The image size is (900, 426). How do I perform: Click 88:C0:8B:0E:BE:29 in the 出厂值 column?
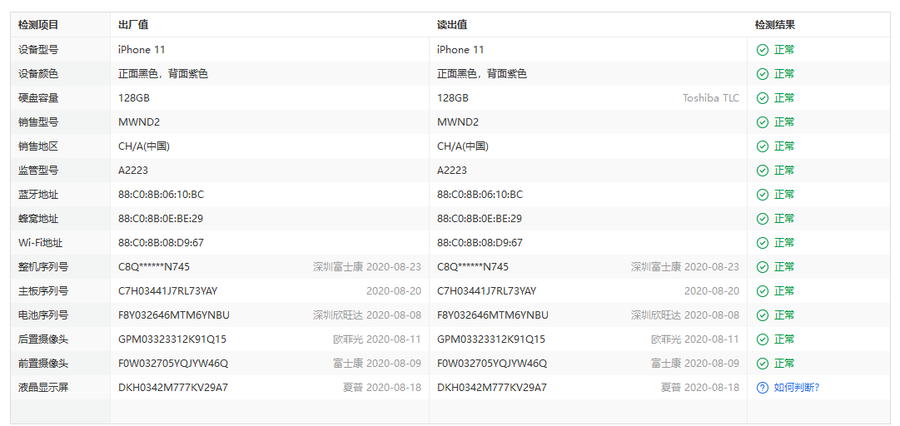tap(161, 219)
